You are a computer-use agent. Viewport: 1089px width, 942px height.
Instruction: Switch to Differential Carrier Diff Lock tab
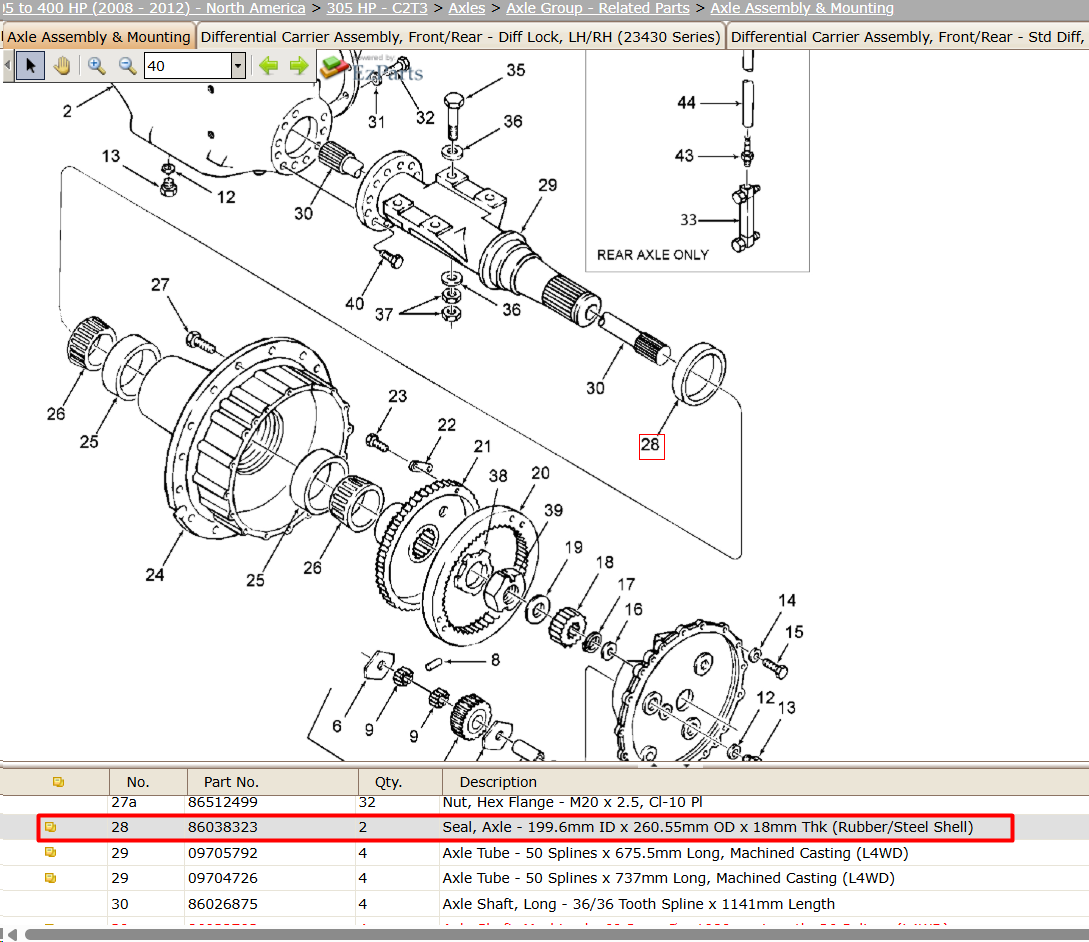click(x=460, y=37)
